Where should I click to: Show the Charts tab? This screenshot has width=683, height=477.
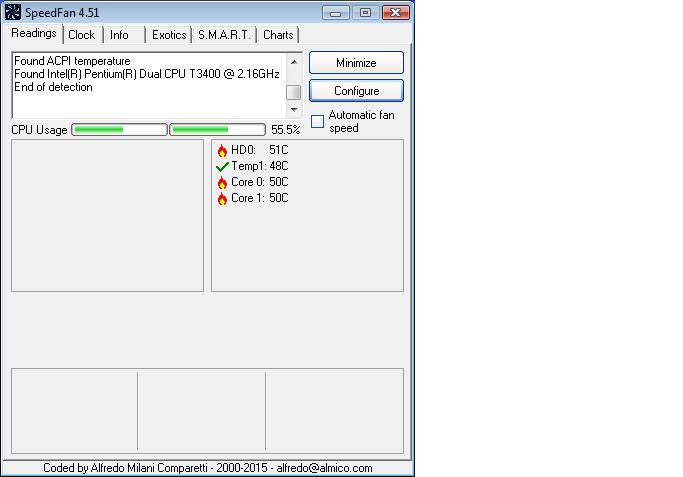pos(278,35)
